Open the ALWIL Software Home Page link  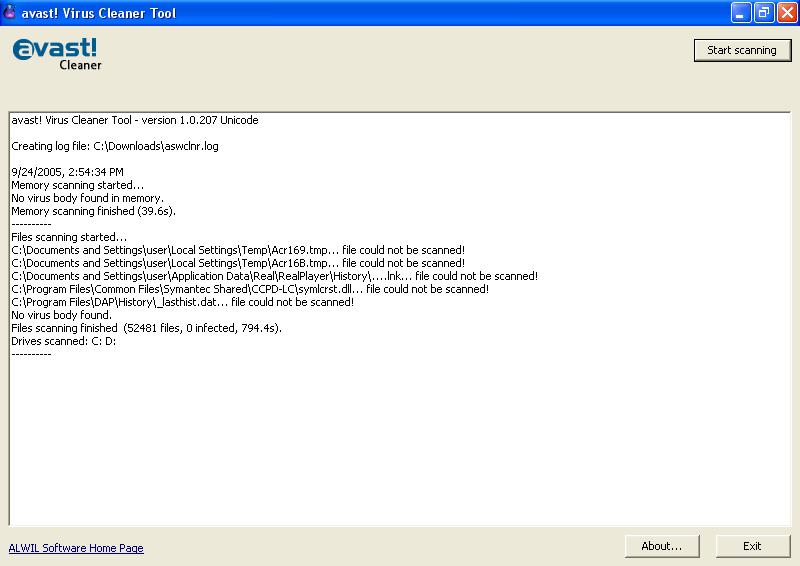tap(76, 548)
